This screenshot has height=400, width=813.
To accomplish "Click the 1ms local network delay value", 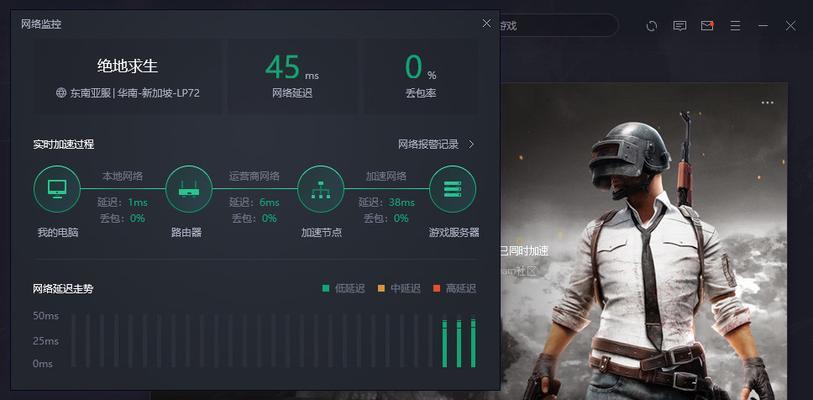I will [x=137, y=202].
